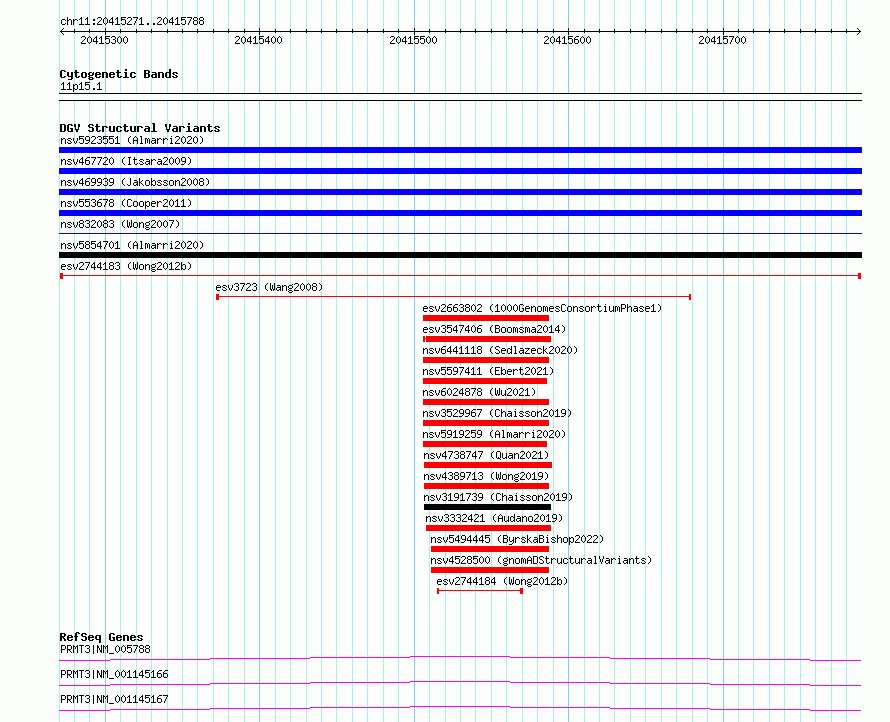The height and width of the screenshot is (722, 890).
Task: Select the nsv6024878 (Wu2021) variant
Action: tap(480, 392)
